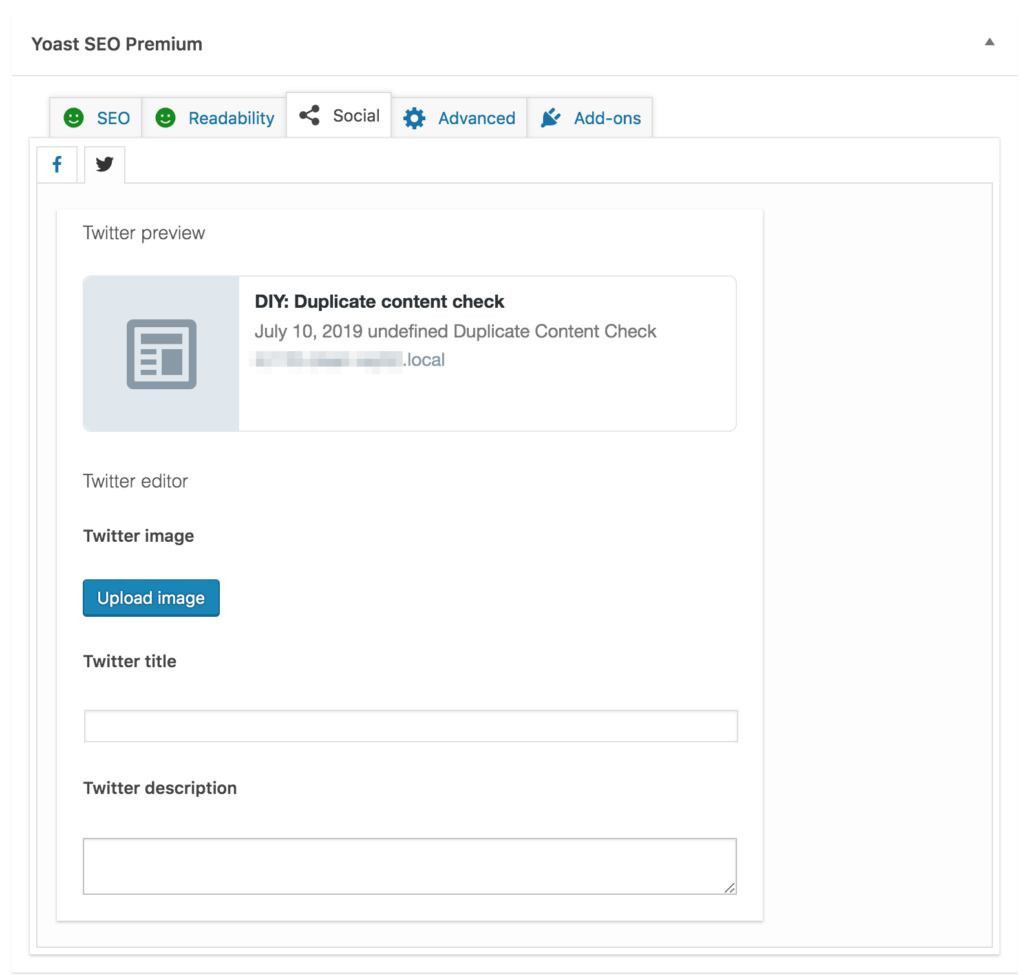Screen dimensions: 1024x975
Task: Click the Upload image button
Action: (x=151, y=598)
